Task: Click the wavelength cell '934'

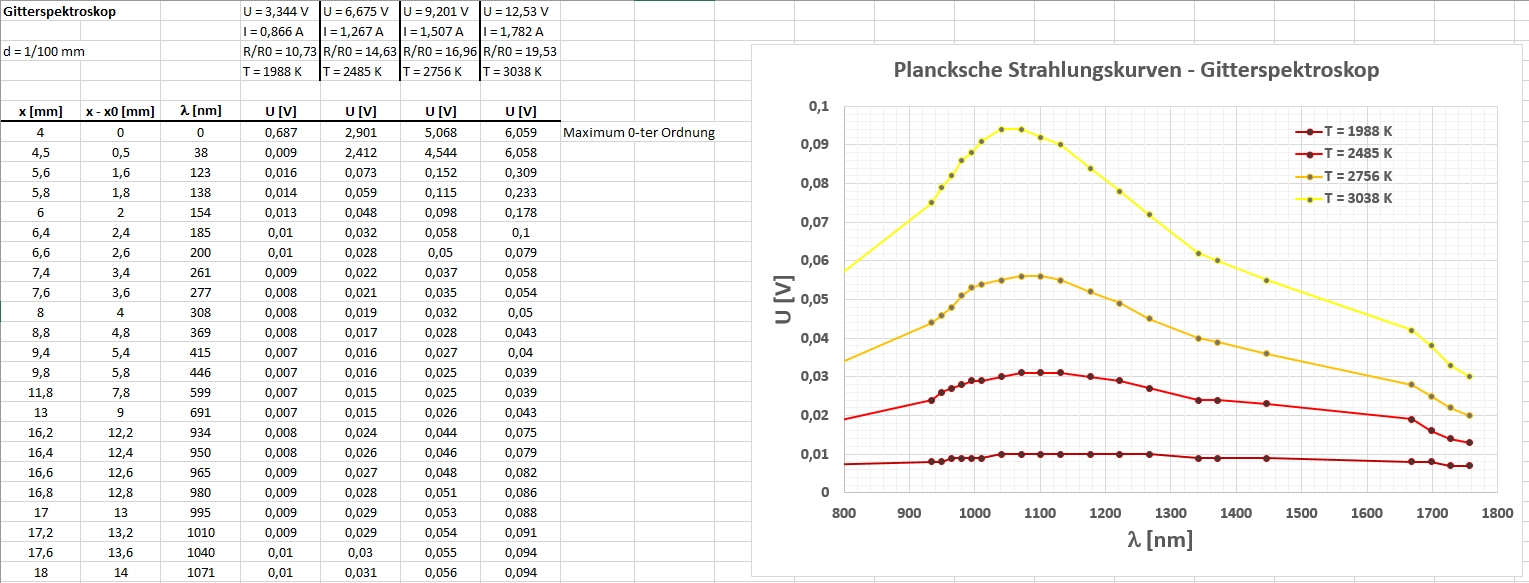Action: pyautogui.click(x=200, y=432)
